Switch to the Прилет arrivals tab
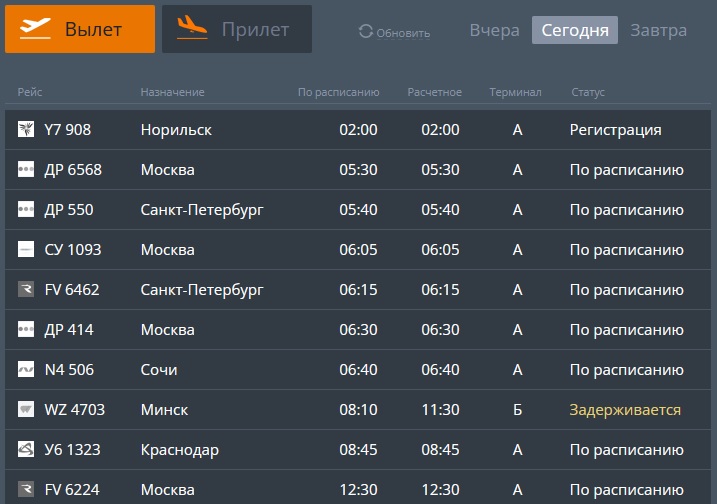Screen dimensions: 717x504 point(237,29)
